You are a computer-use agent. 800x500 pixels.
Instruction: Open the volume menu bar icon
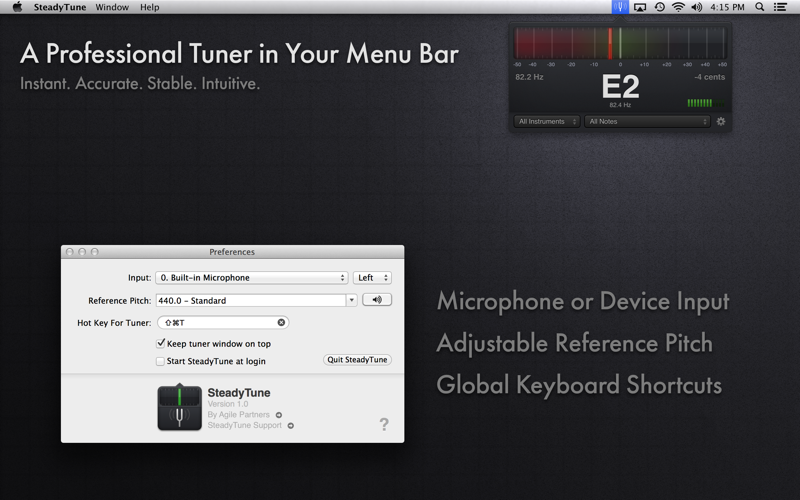tap(696, 7)
